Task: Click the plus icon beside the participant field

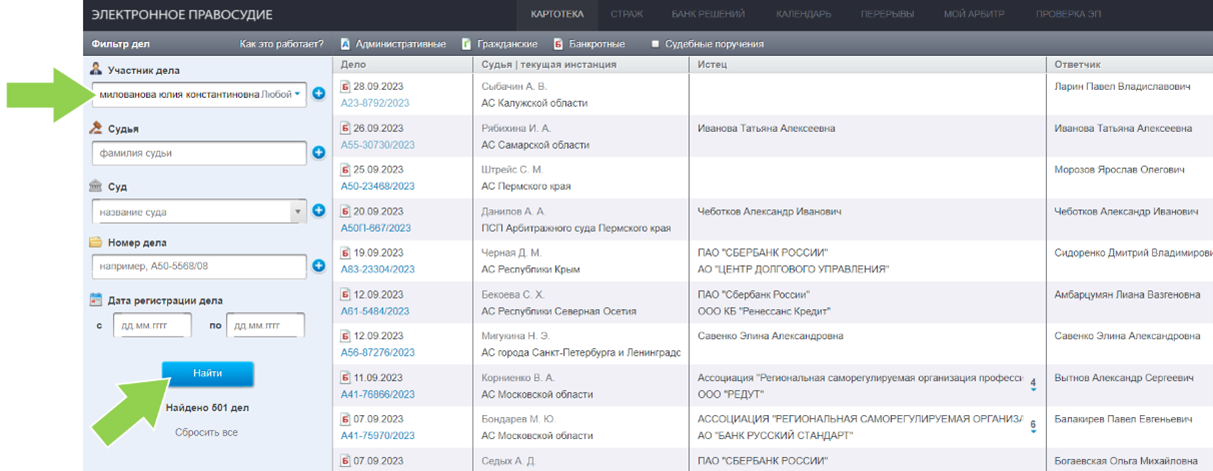Action: pyautogui.click(x=319, y=94)
